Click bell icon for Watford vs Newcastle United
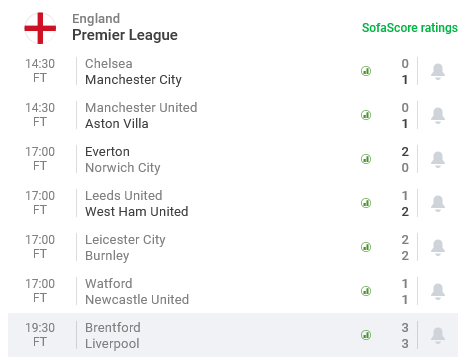Screen dimensions: 465x361 click(438, 291)
